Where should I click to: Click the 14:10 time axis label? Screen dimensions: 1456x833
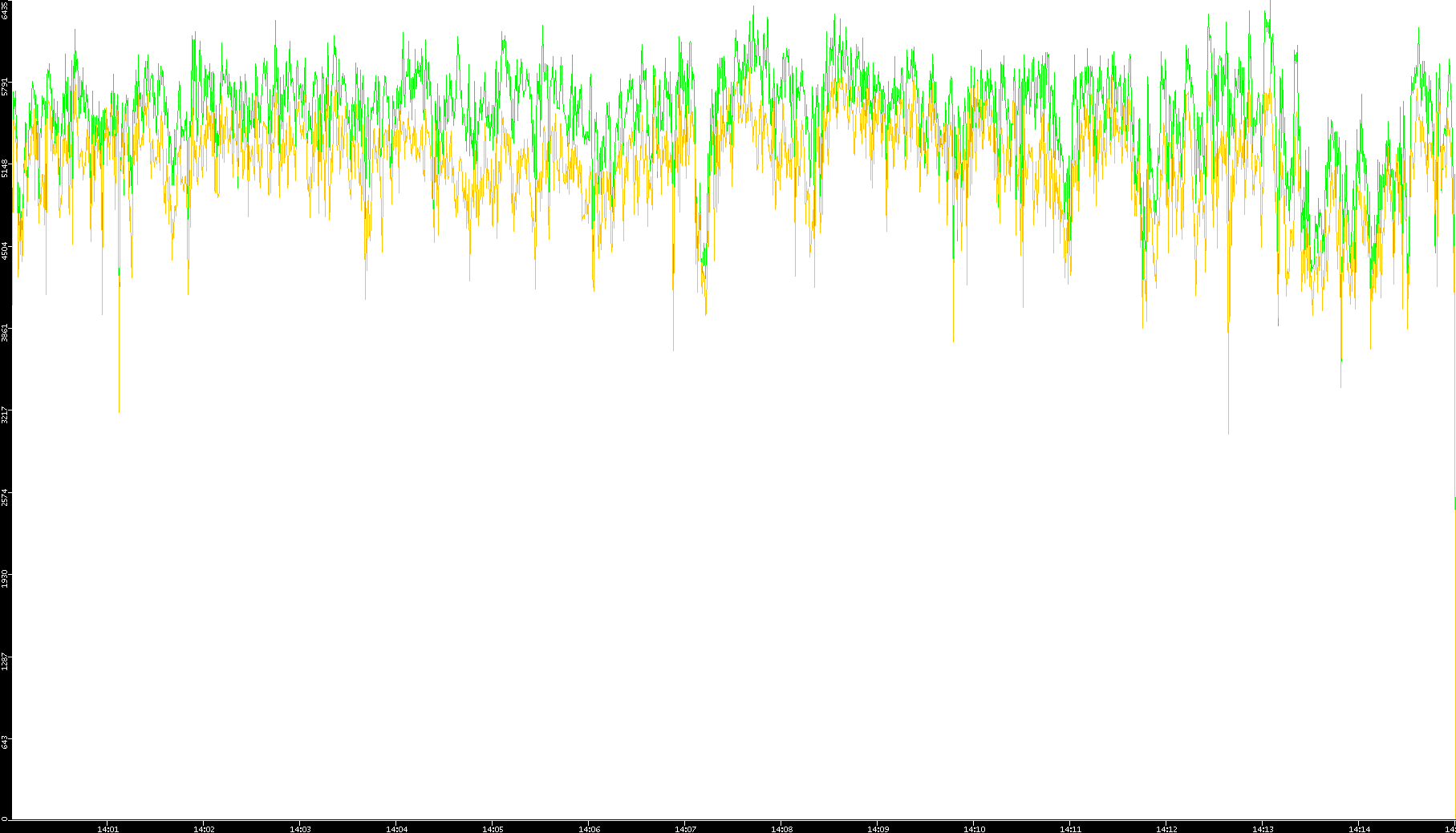(x=974, y=829)
